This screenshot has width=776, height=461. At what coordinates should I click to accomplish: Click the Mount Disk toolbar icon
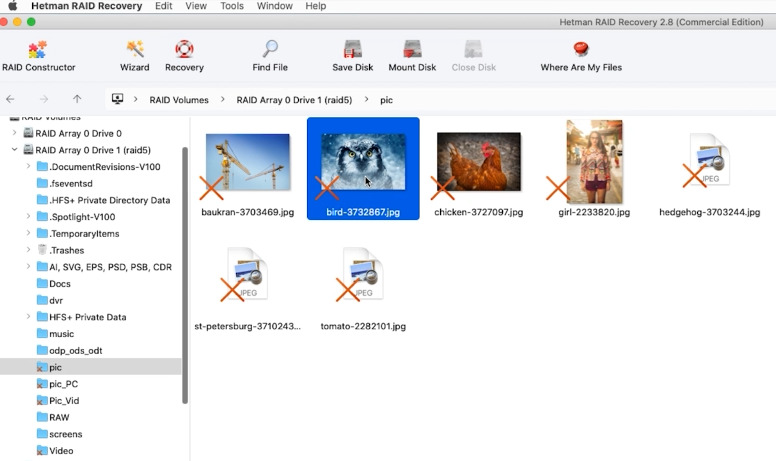click(x=412, y=49)
